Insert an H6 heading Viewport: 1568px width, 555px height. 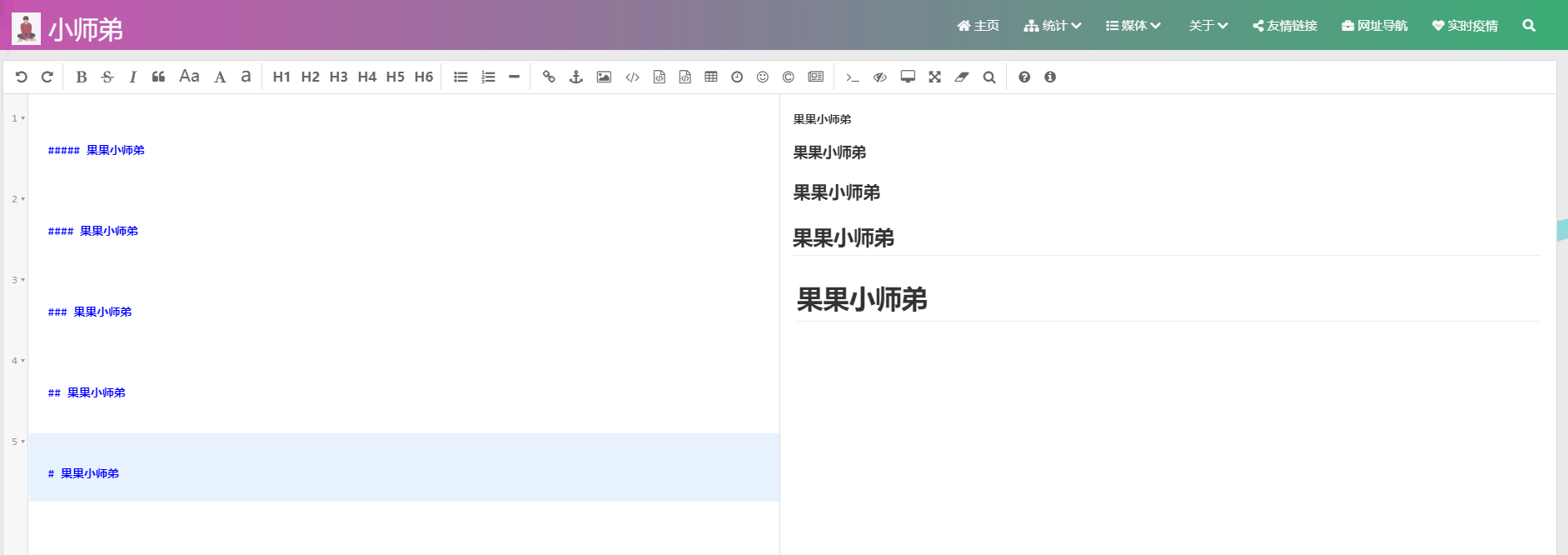click(x=423, y=77)
